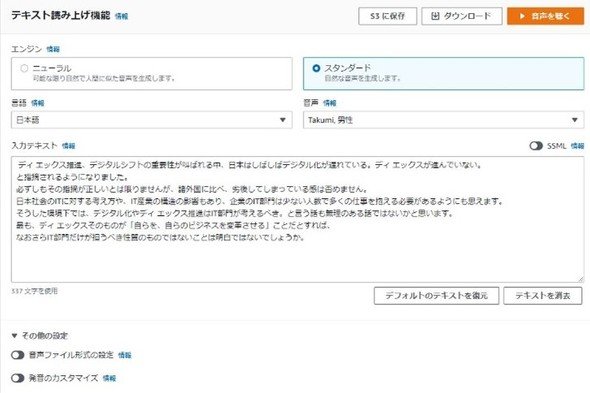Click the text area resize handle corner
The image size is (590, 393).
pyautogui.click(x=581, y=279)
